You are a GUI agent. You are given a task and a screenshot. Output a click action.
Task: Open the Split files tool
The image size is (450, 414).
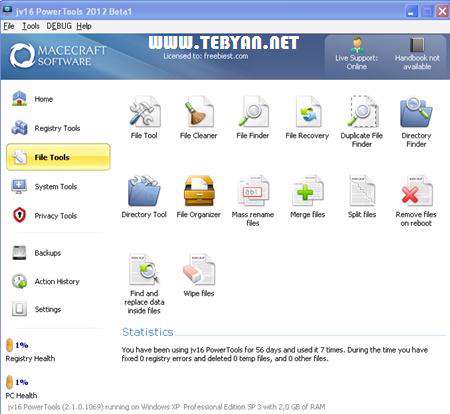pos(362,191)
